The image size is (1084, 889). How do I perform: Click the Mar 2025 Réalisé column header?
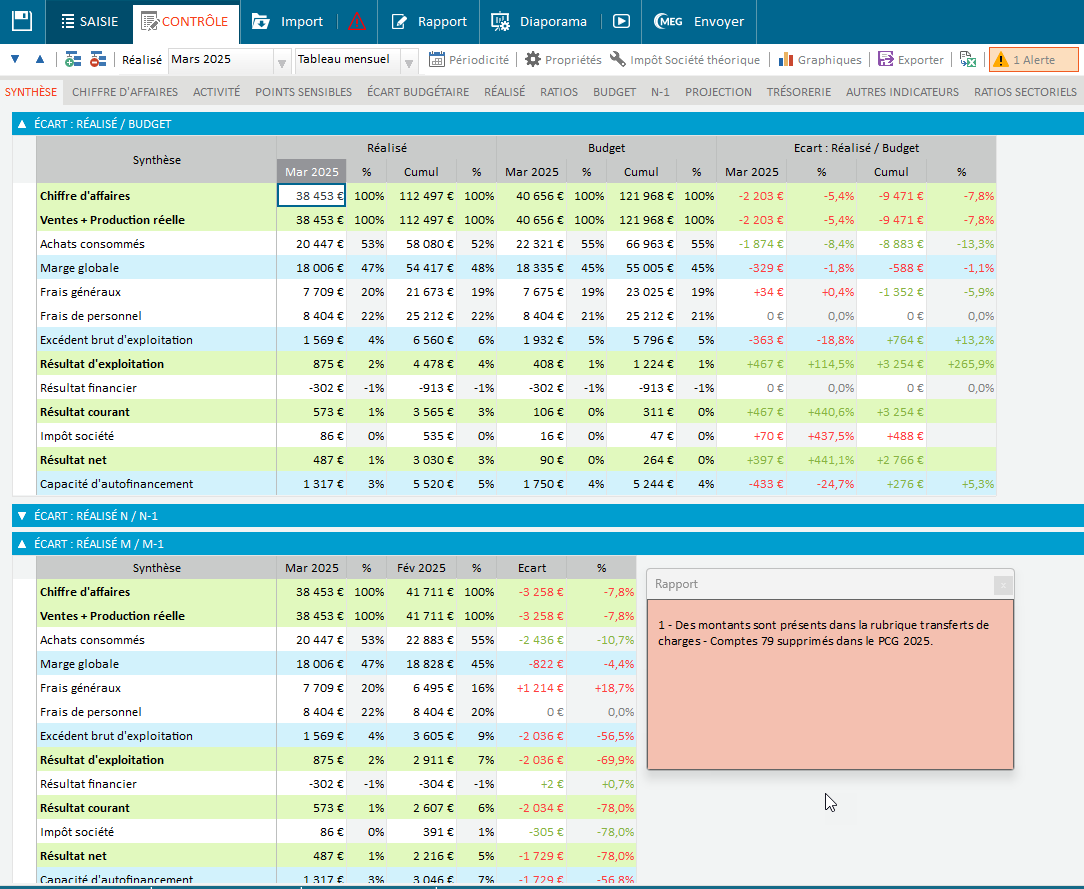click(312, 171)
